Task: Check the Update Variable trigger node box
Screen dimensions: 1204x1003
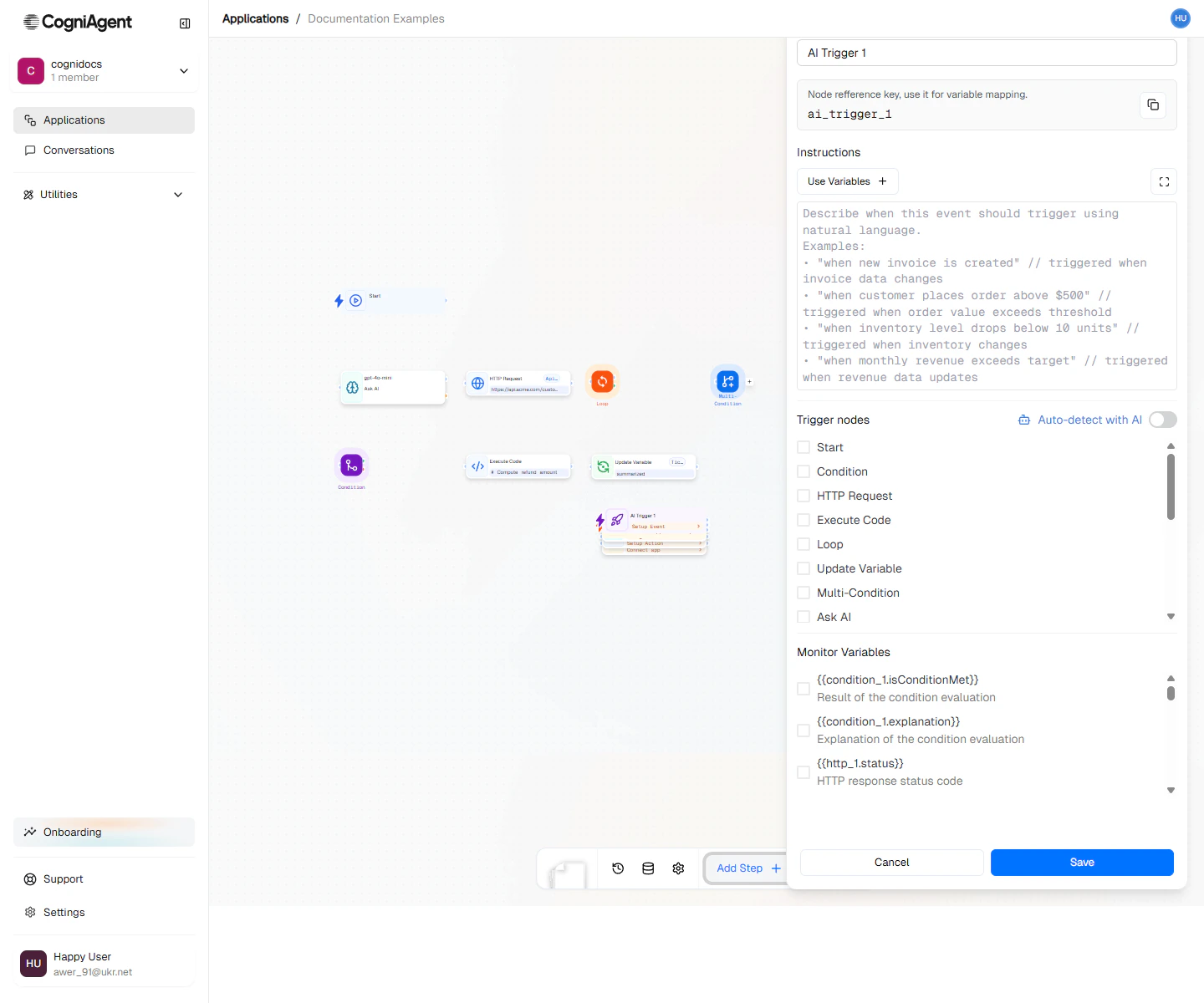Action: 804,568
